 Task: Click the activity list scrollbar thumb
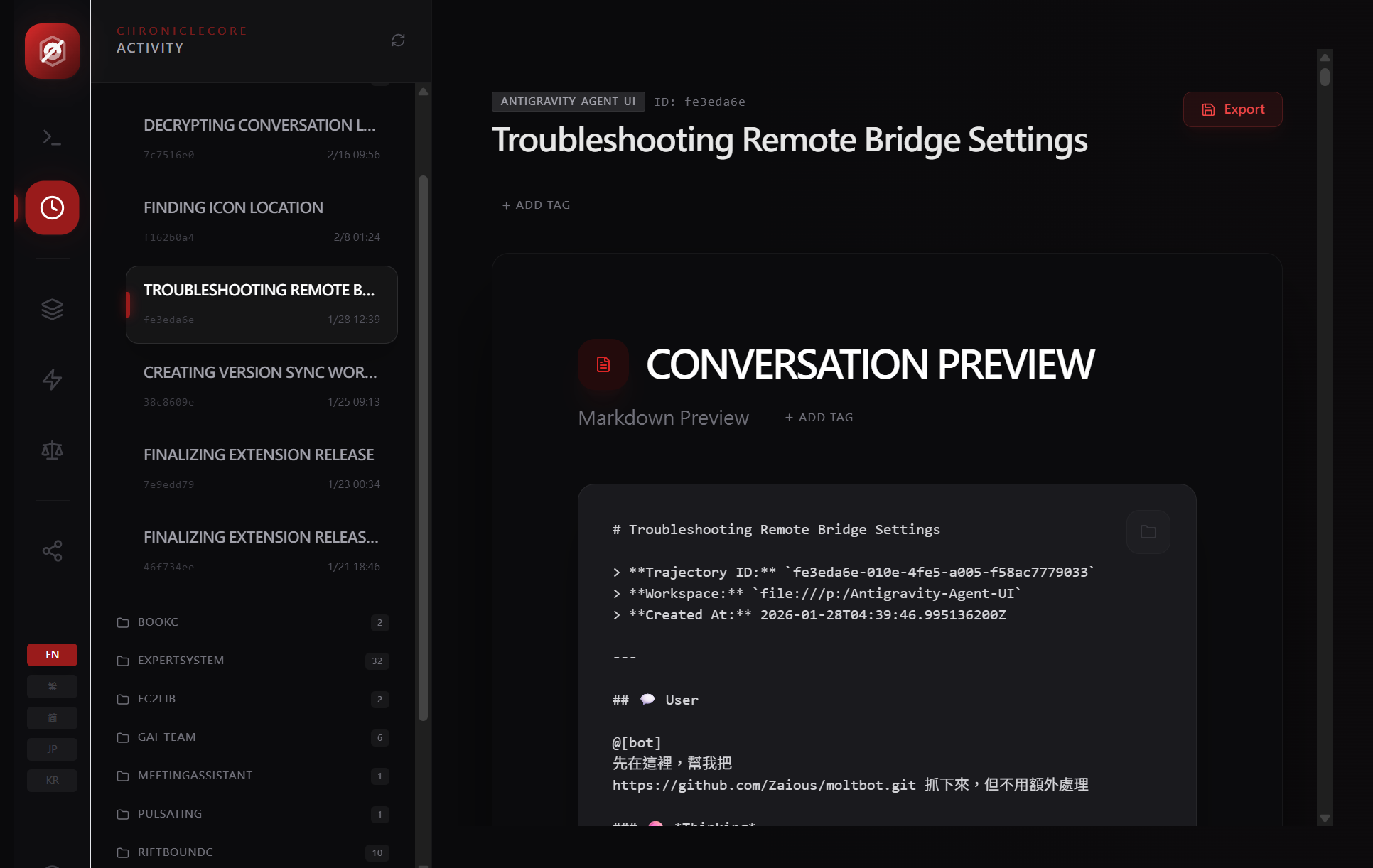click(x=423, y=447)
